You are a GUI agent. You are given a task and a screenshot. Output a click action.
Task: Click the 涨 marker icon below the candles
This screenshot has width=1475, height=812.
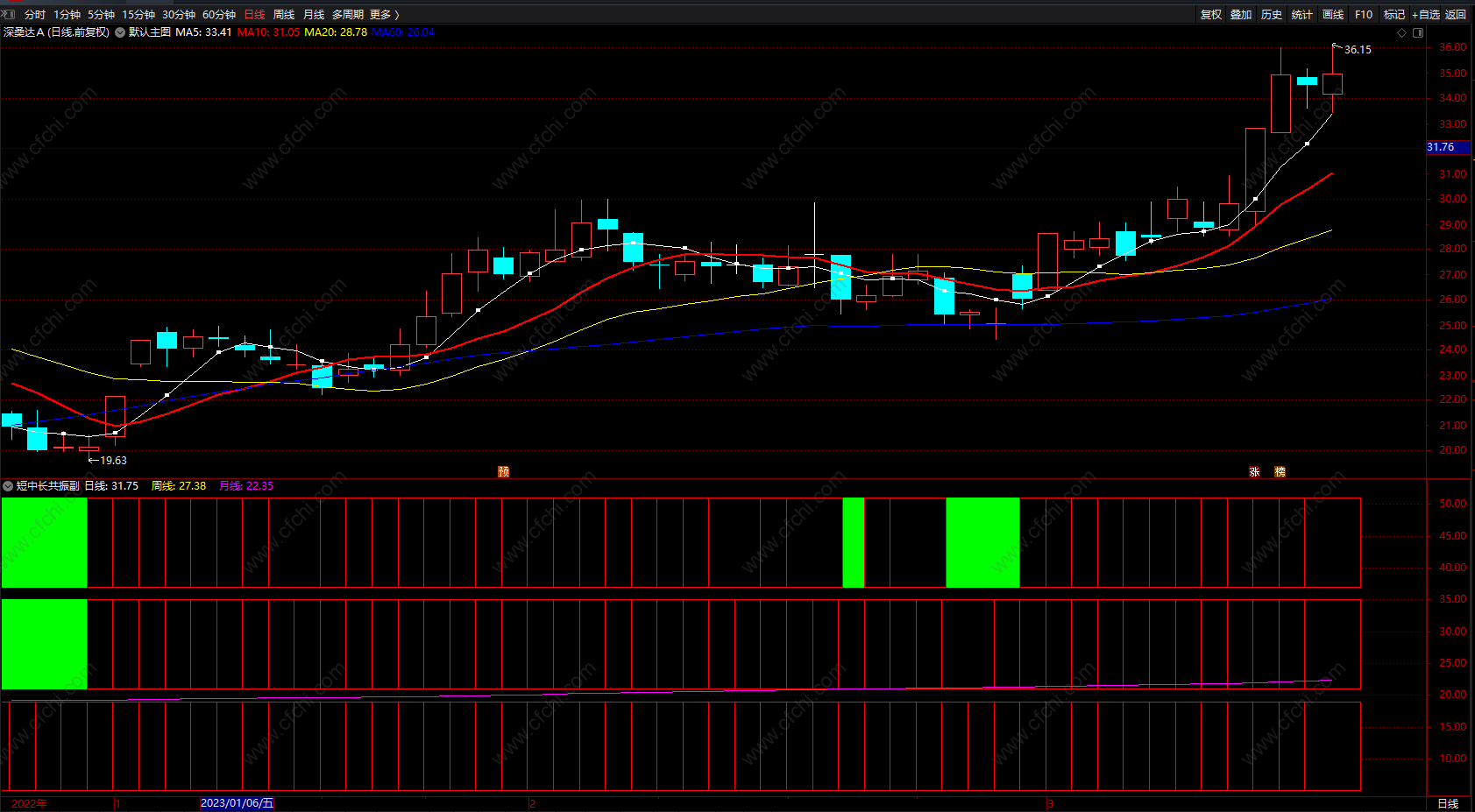point(1254,471)
